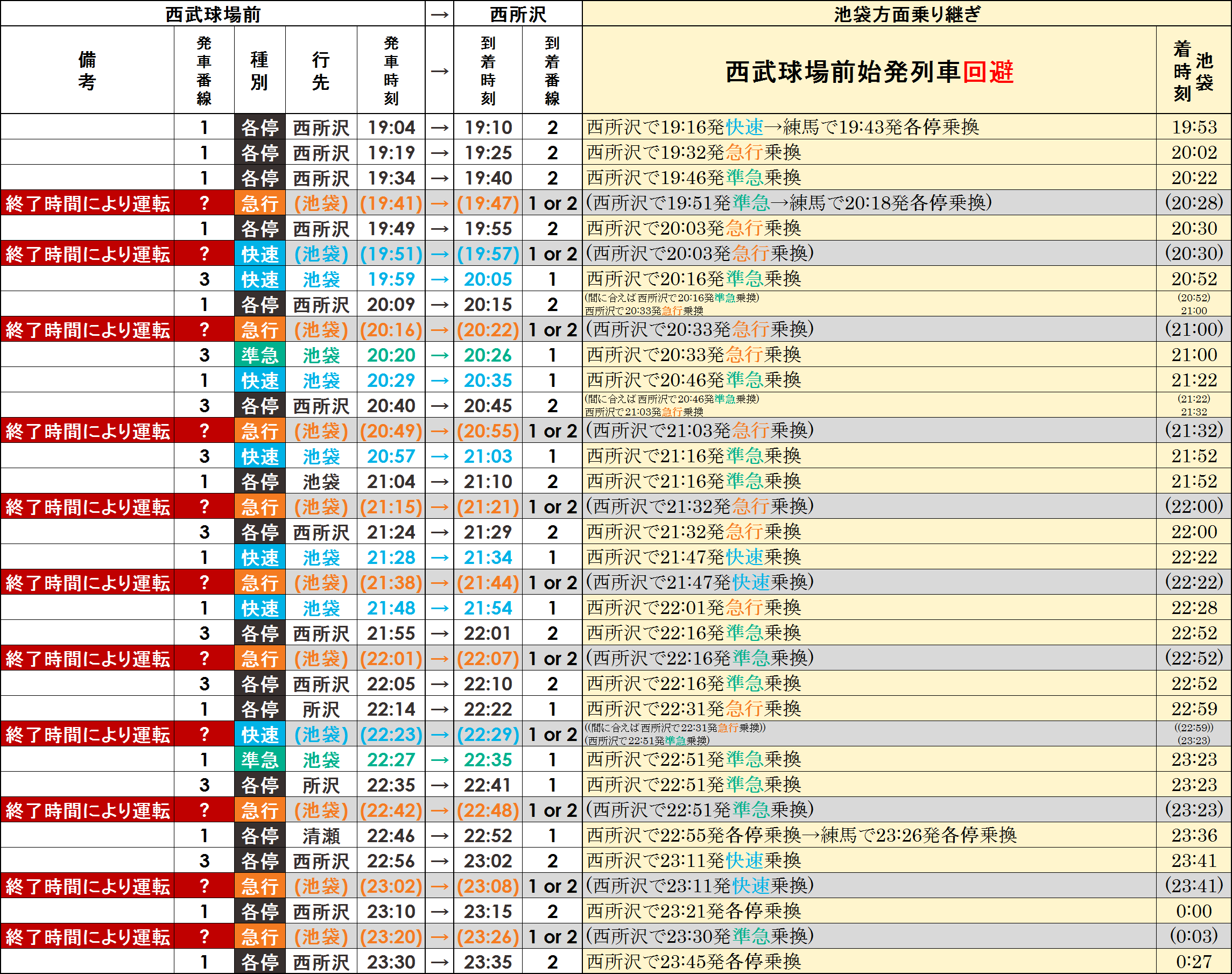This screenshot has height=974, width=1232.
Task: Click departure time 23:10
Action: click(391, 911)
